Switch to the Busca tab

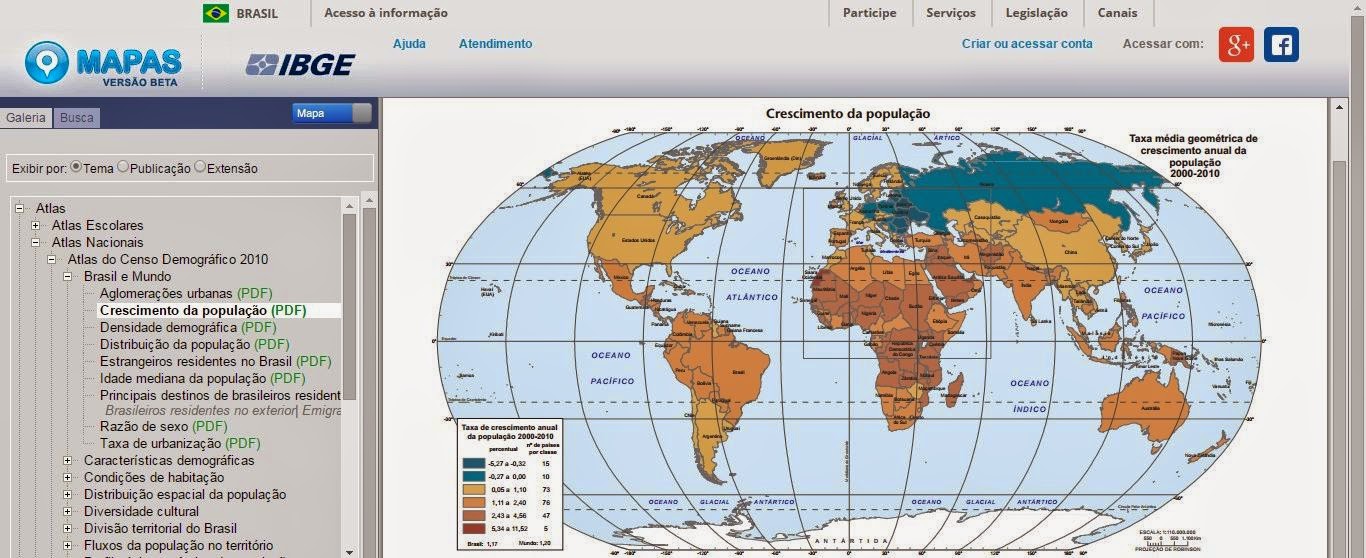tap(77, 118)
